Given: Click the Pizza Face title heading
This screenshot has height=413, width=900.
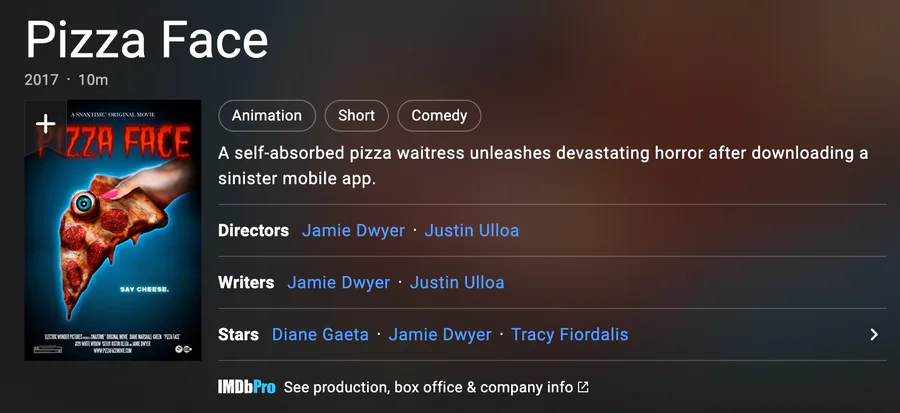Looking at the screenshot, I should point(147,40).
